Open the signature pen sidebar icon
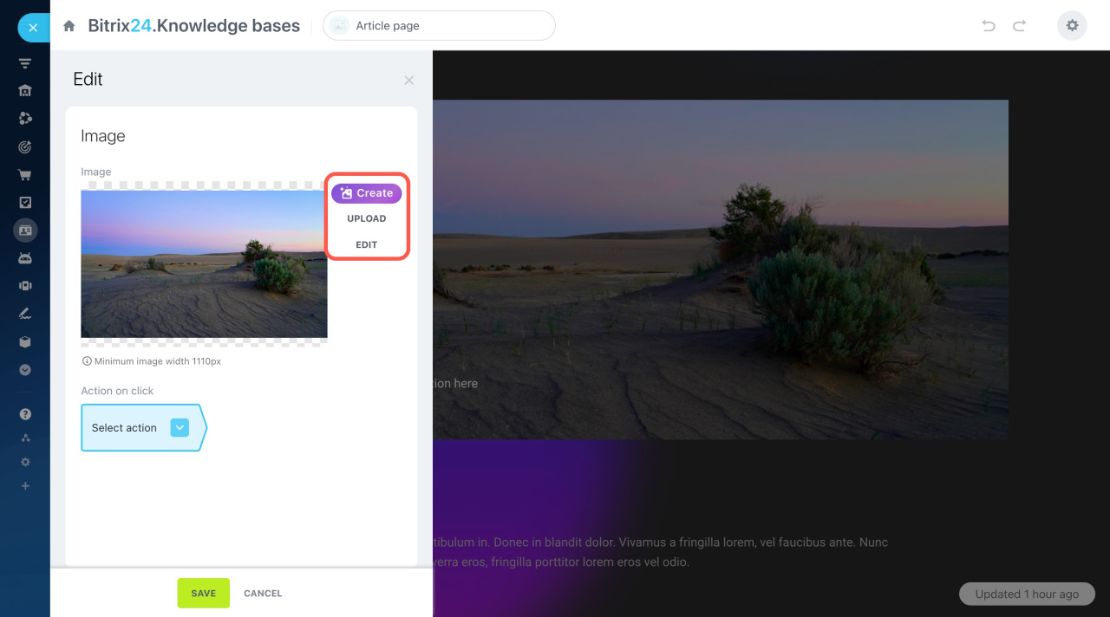The image size is (1110, 617). point(25,313)
